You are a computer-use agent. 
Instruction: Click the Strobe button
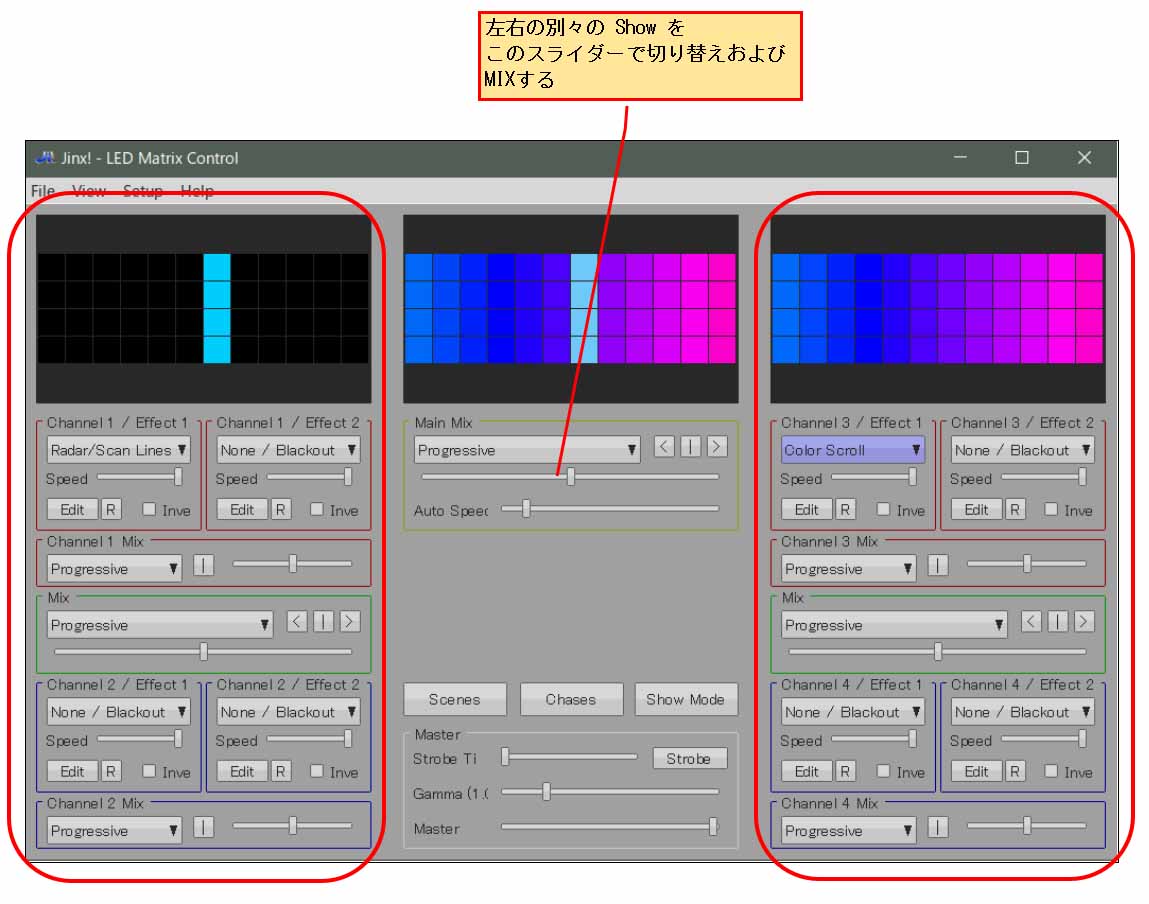(x=689, y=758)
